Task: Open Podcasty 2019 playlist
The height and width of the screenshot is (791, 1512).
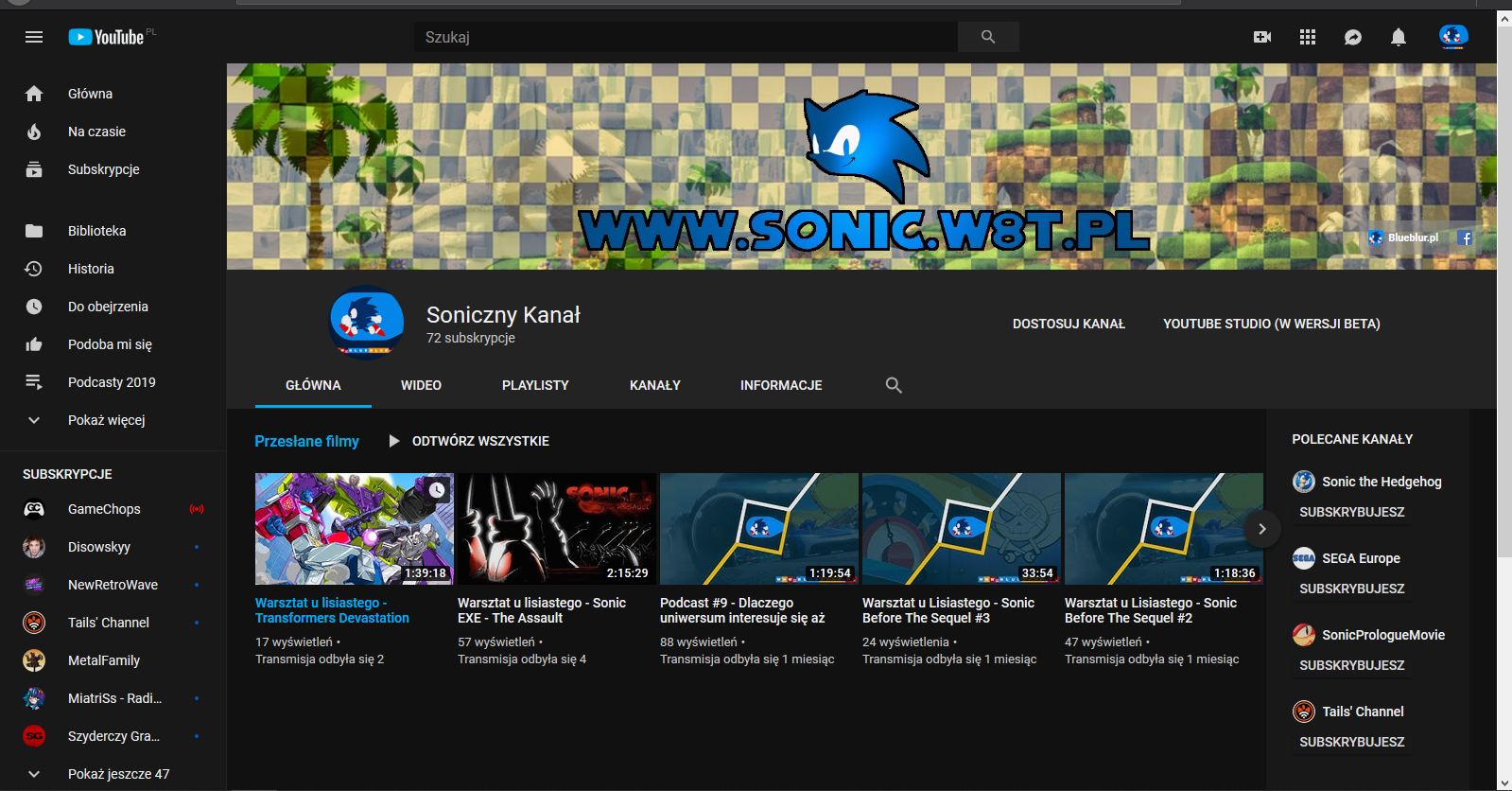Action: click(x=113, y=382)
